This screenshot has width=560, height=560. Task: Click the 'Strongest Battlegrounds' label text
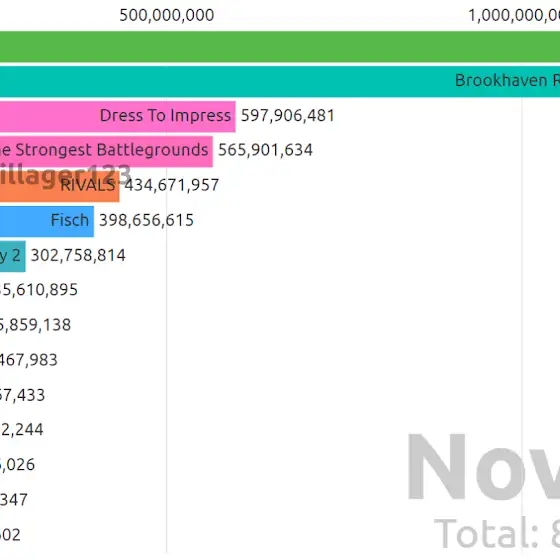pos(111,150)
